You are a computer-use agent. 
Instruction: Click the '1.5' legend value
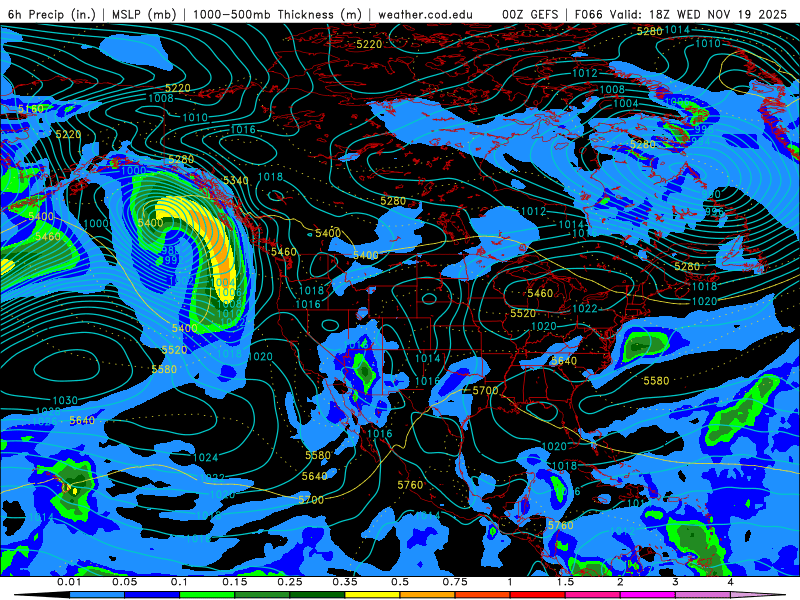[x=565, y=582]
